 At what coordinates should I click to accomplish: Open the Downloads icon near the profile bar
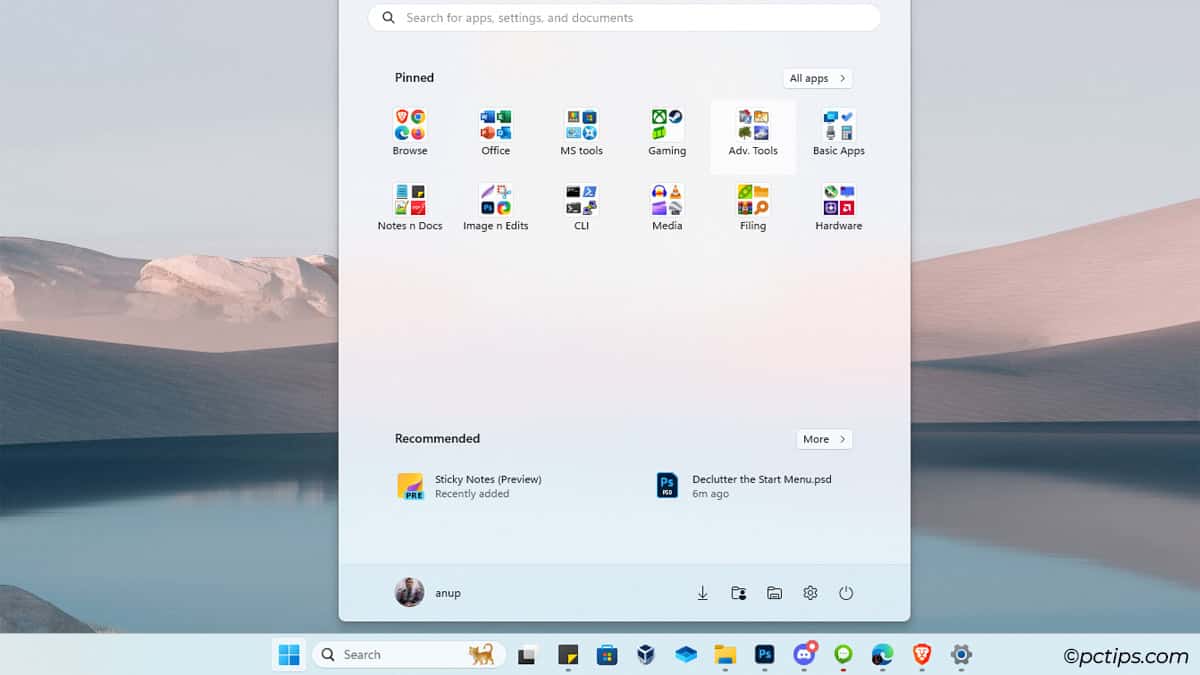click(702, 592)
